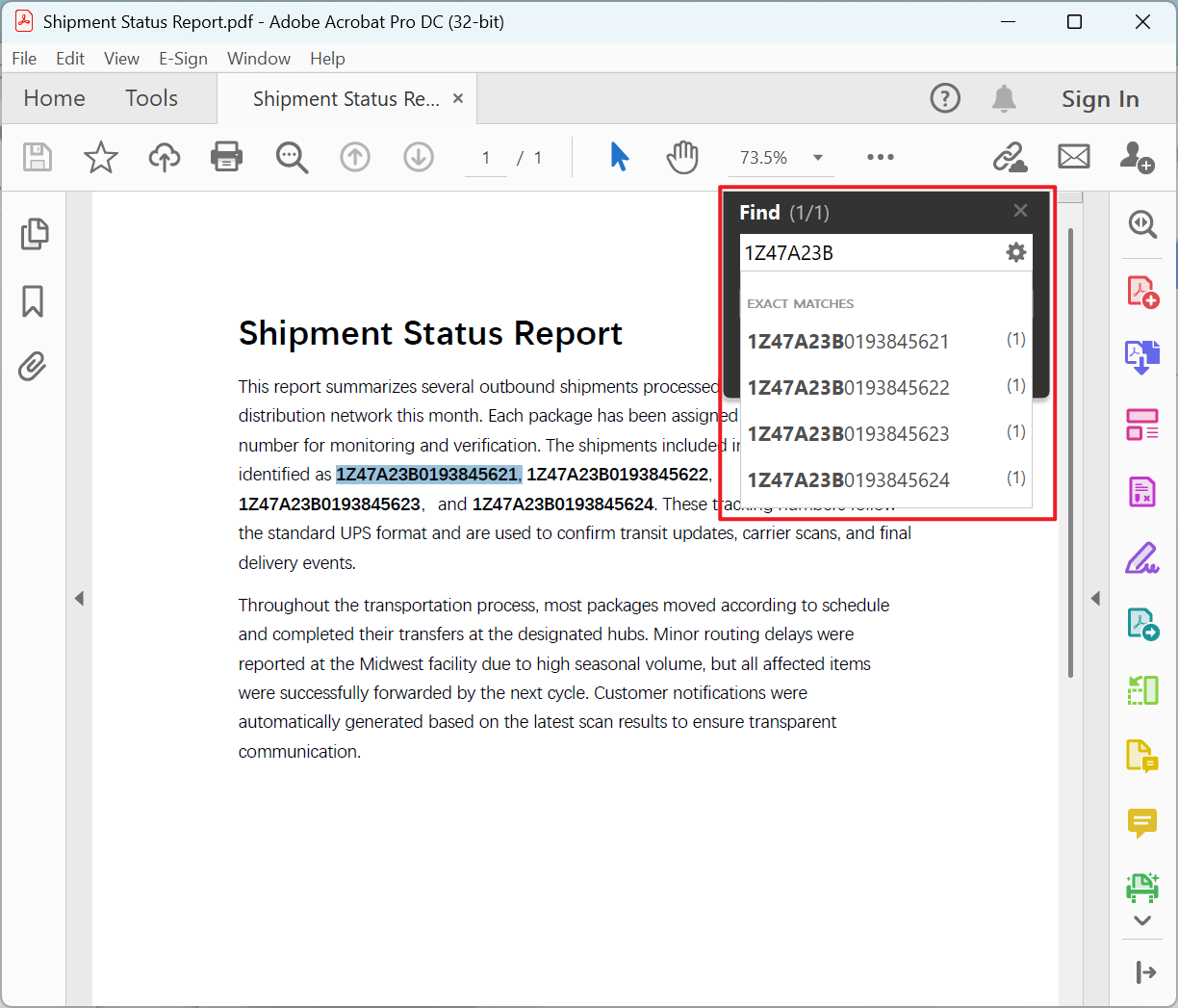Collapse the right tools pane arrow
This screenshot has height=1008, width=1178.
[x=1095, y=599]
